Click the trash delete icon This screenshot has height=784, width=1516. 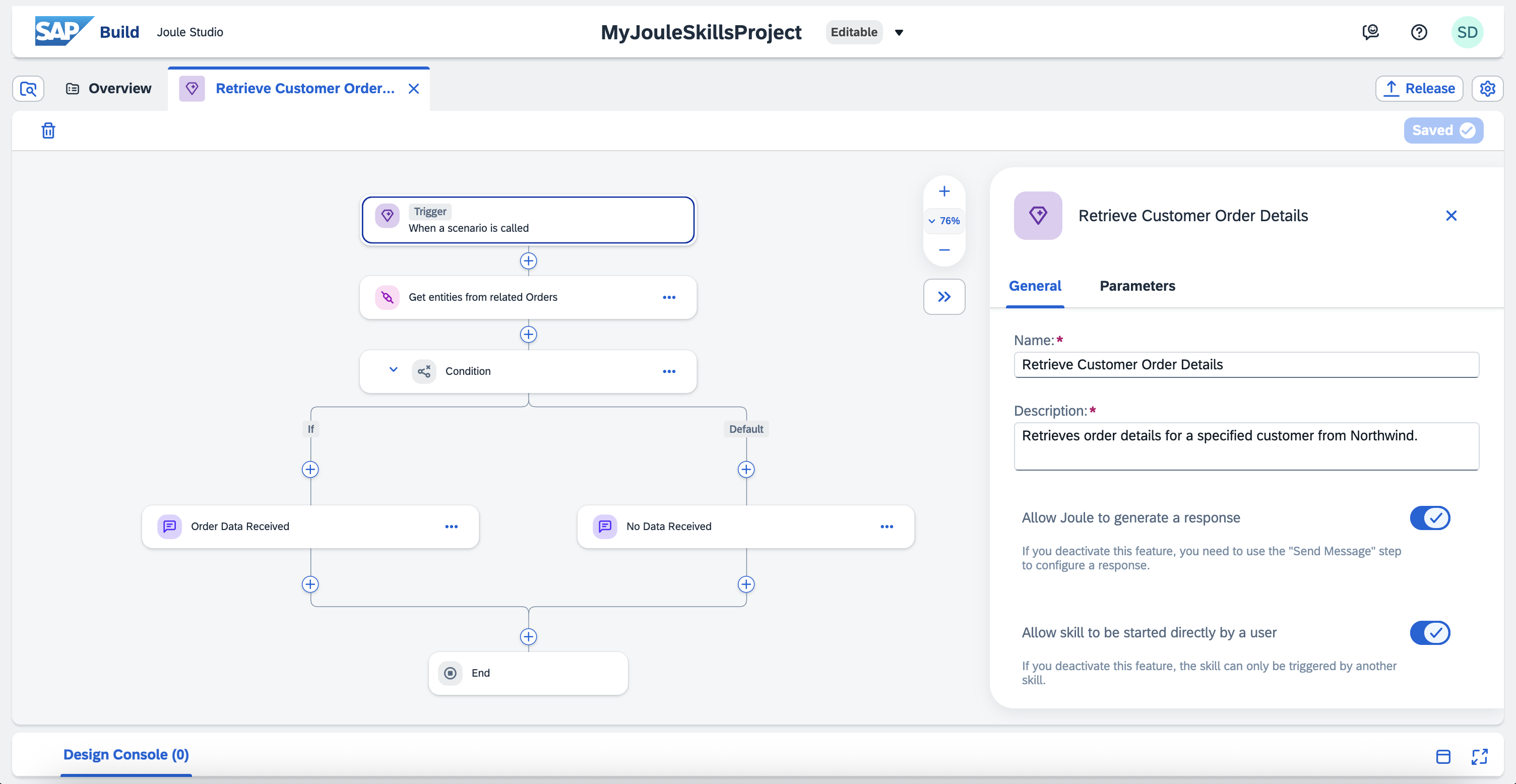48,130
